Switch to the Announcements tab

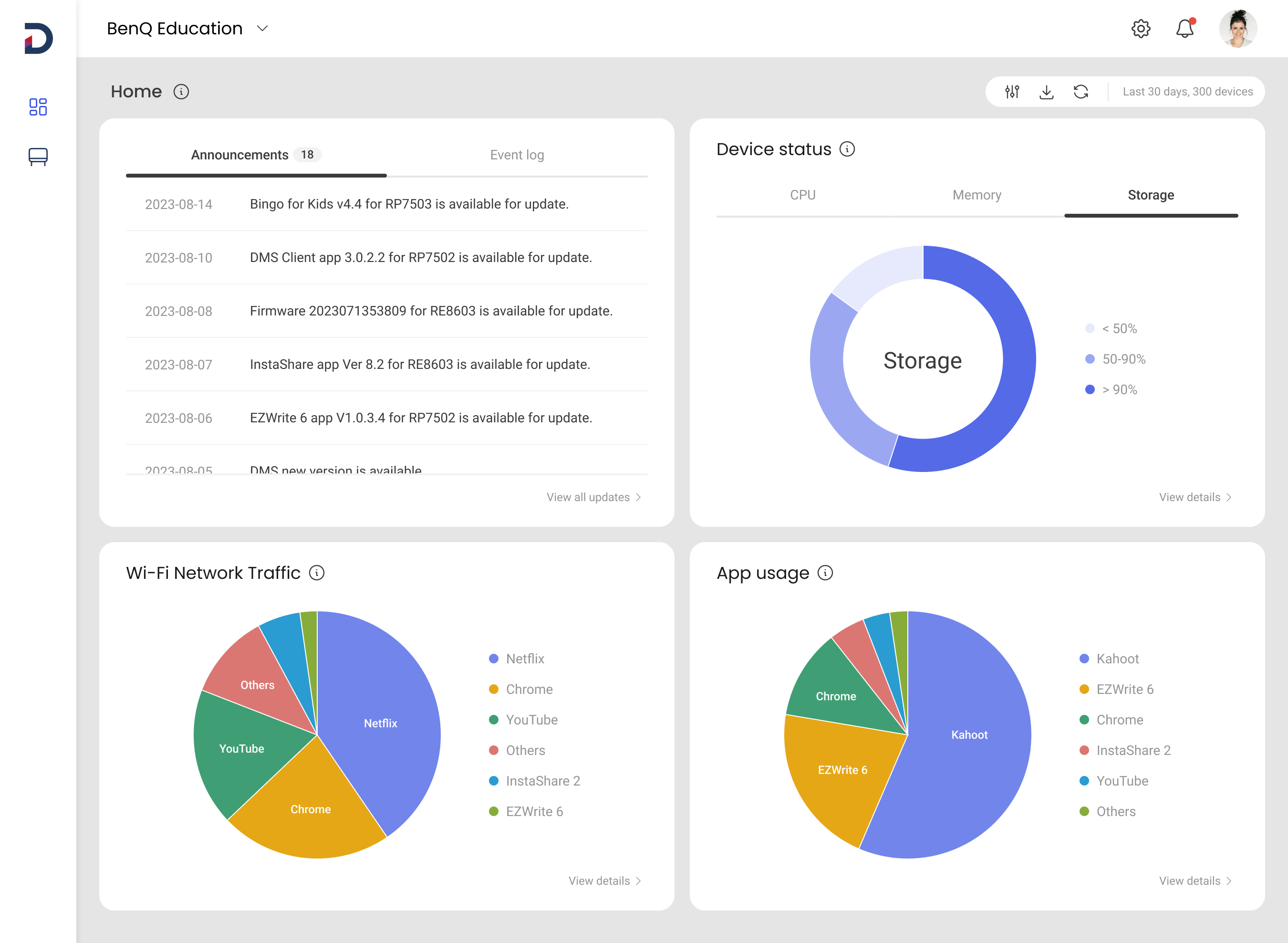pos(256,155)
